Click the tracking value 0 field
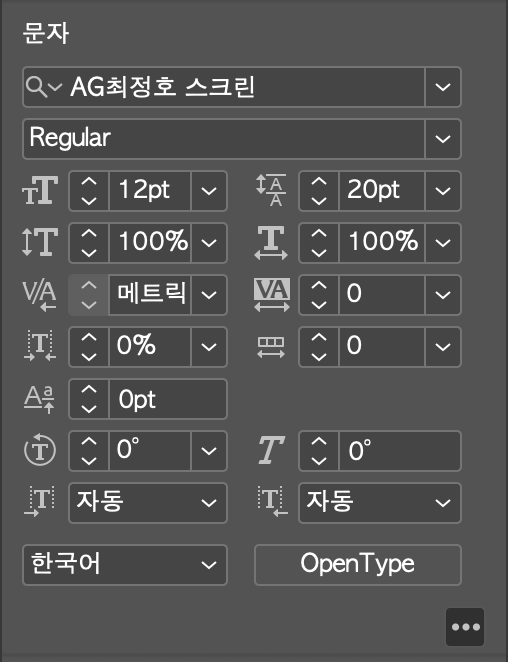The width and height of the screenshot is (508, 662). click(x=382, y=295)
